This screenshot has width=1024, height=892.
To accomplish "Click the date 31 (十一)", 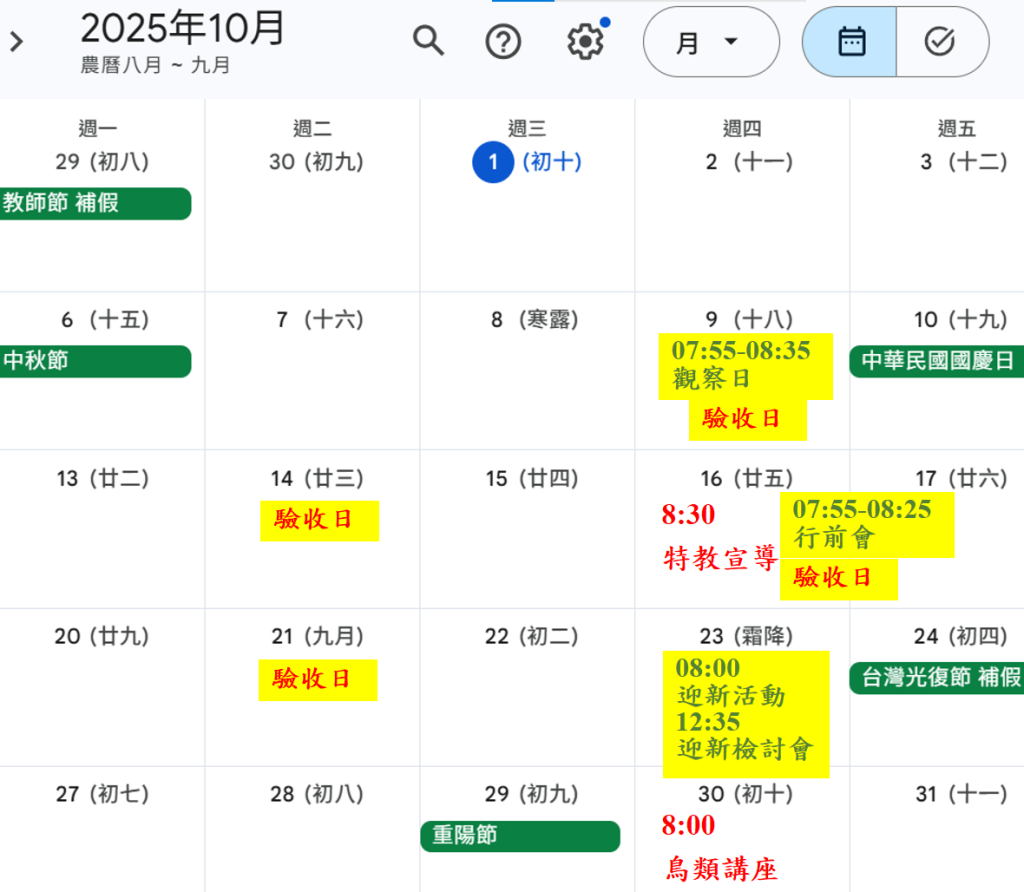I will [x=961, y=795].
